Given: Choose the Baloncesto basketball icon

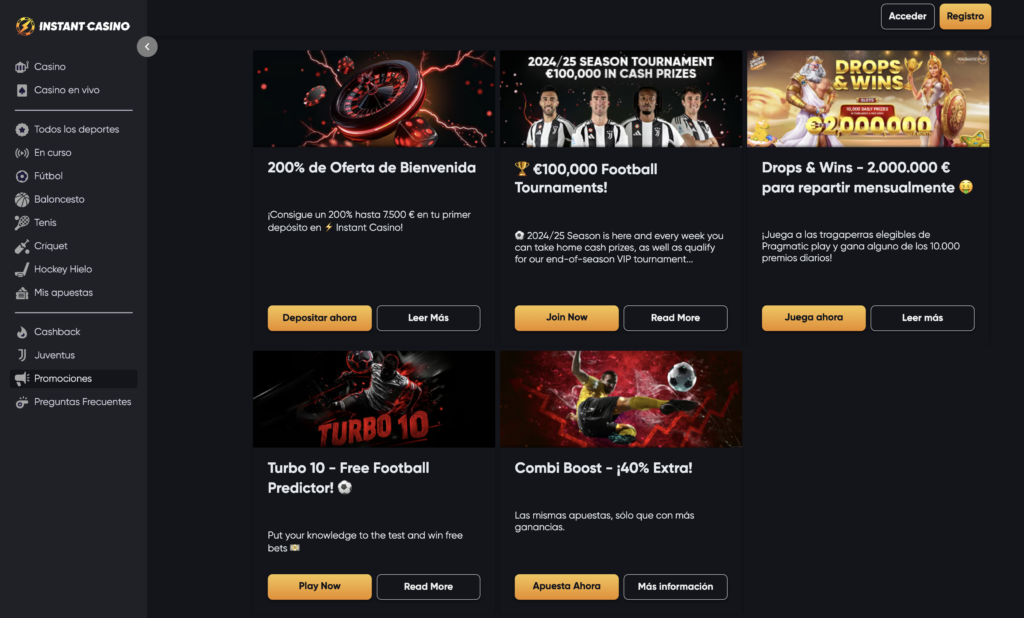Looking at the screenshot, I should (22, 199).
